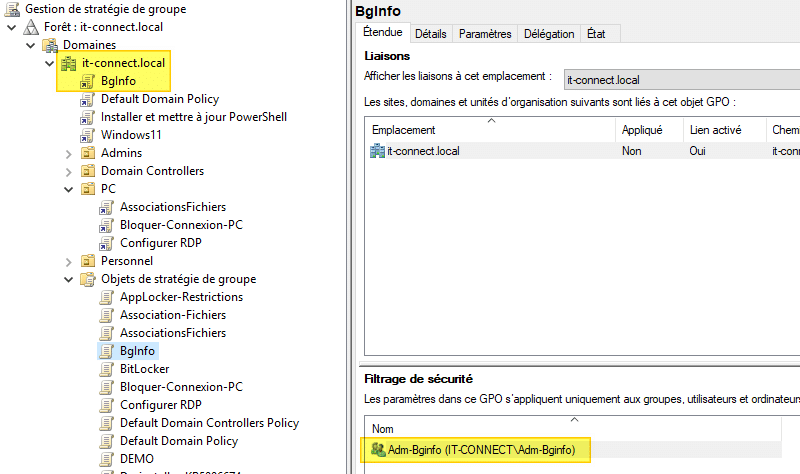Click the AssociationsFichiers link icon under PC
The image size is (800, 474).
click(x=106, y=207)
